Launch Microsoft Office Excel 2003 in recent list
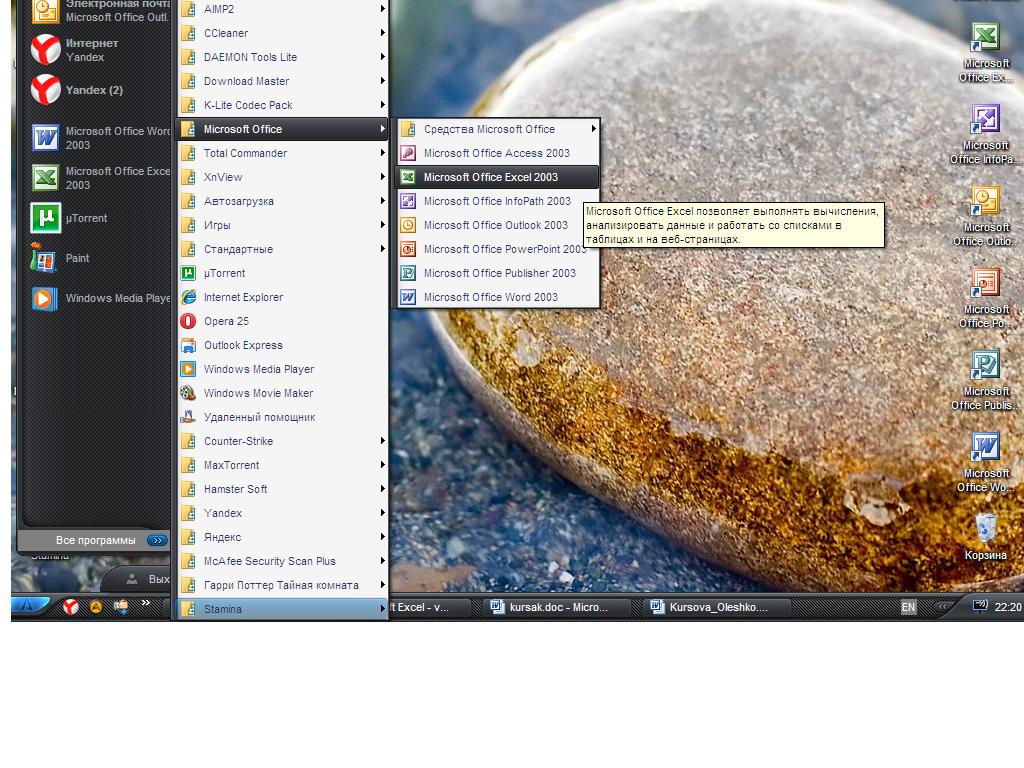Image resolution: width=1024 pixels, height=768 pixels. [98, 178]
